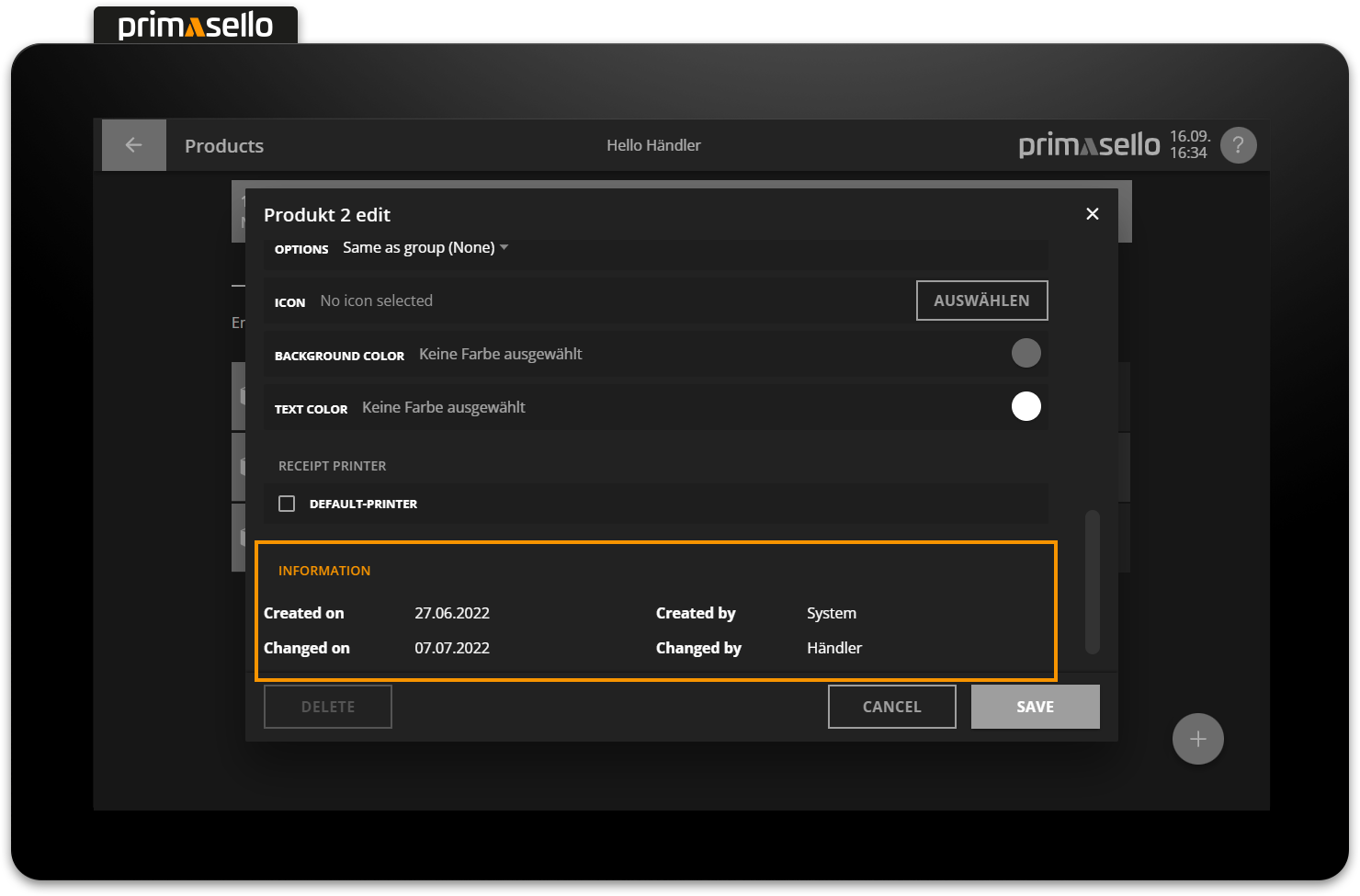
Task: Click the 'No icon selected' field
Action: pyautogui.click(x=376, y=301)
